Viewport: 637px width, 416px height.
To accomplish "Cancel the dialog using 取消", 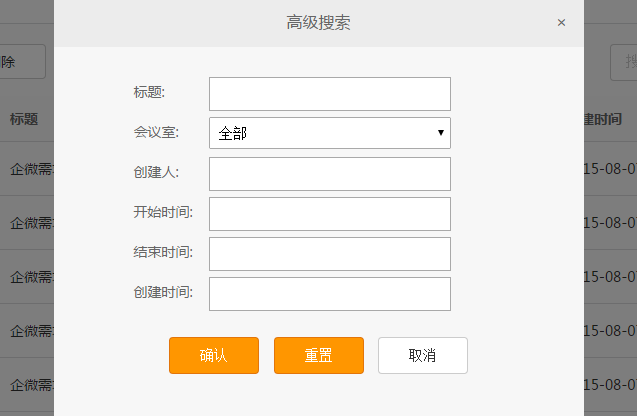I will click(423, 355).
